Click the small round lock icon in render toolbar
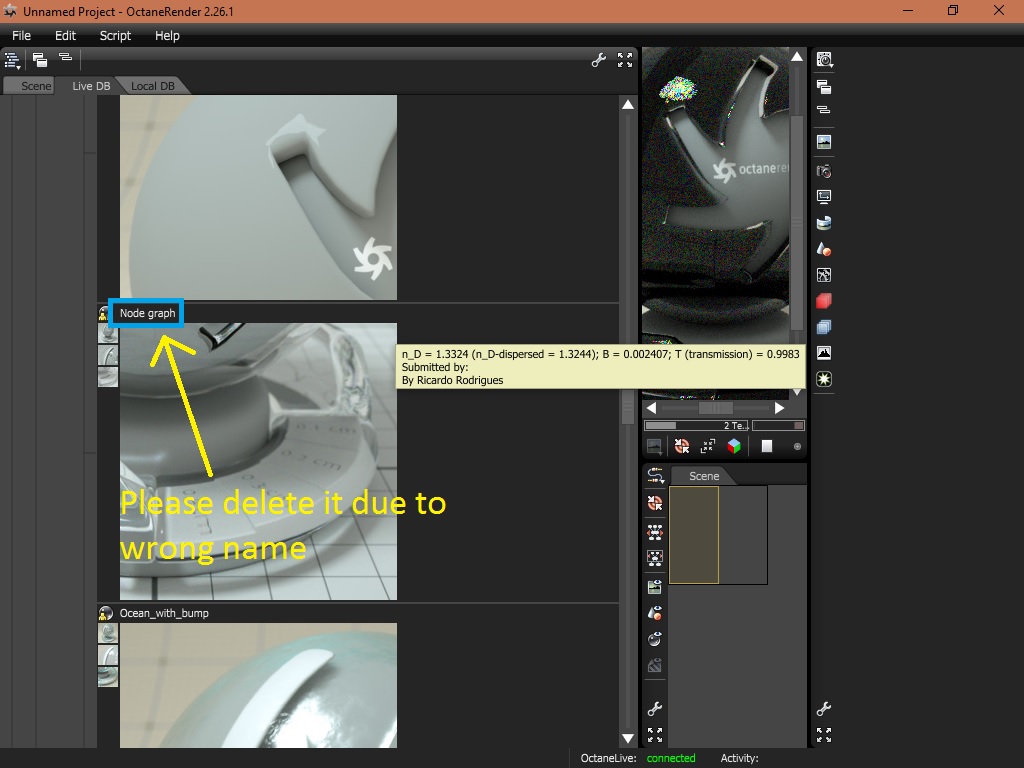This screenshot has height=768, width=1024. [797, 447]
